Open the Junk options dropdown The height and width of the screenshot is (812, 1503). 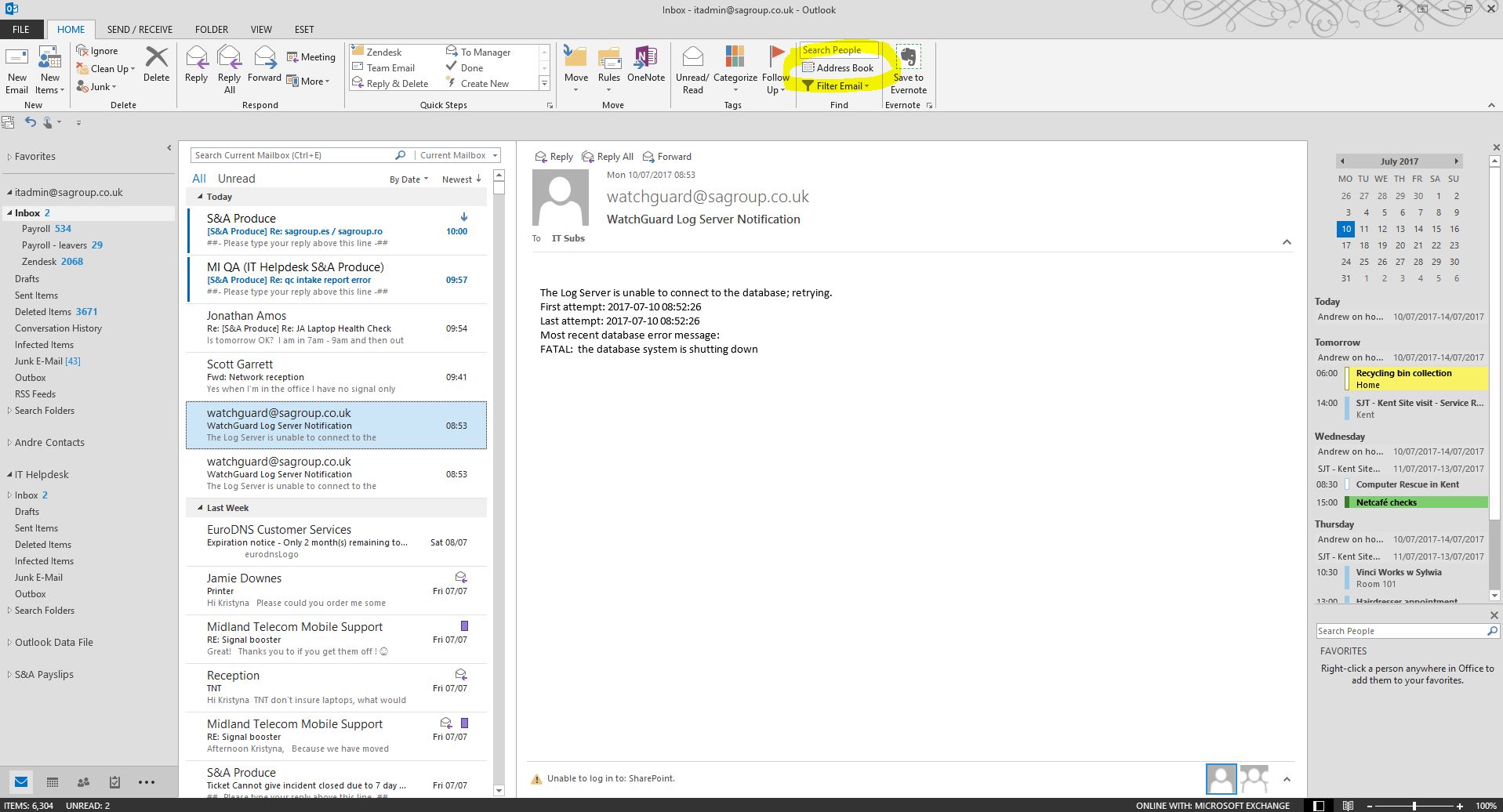(96, 86)
